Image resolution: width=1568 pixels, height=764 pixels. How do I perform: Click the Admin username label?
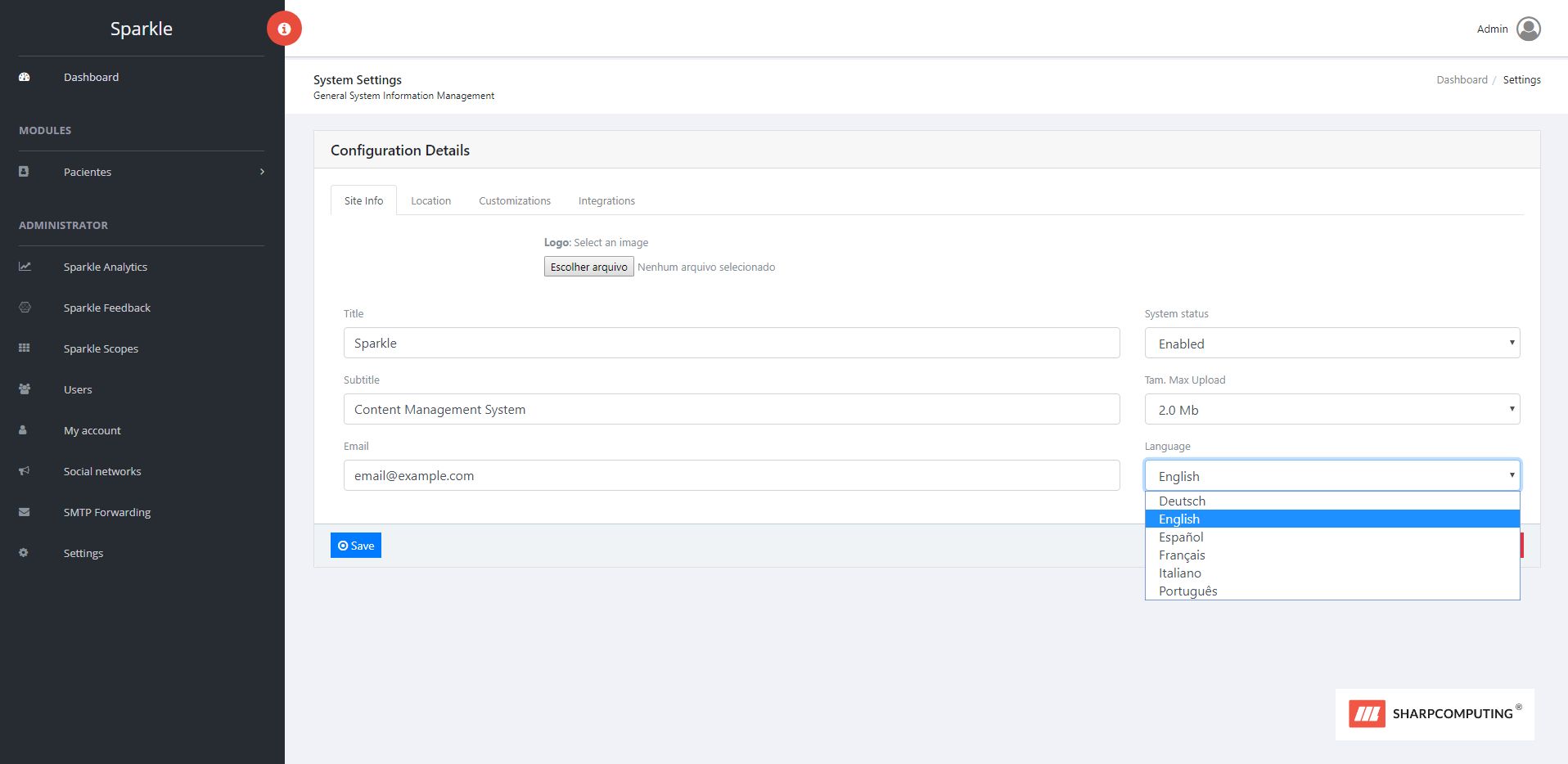point(1492,29)
